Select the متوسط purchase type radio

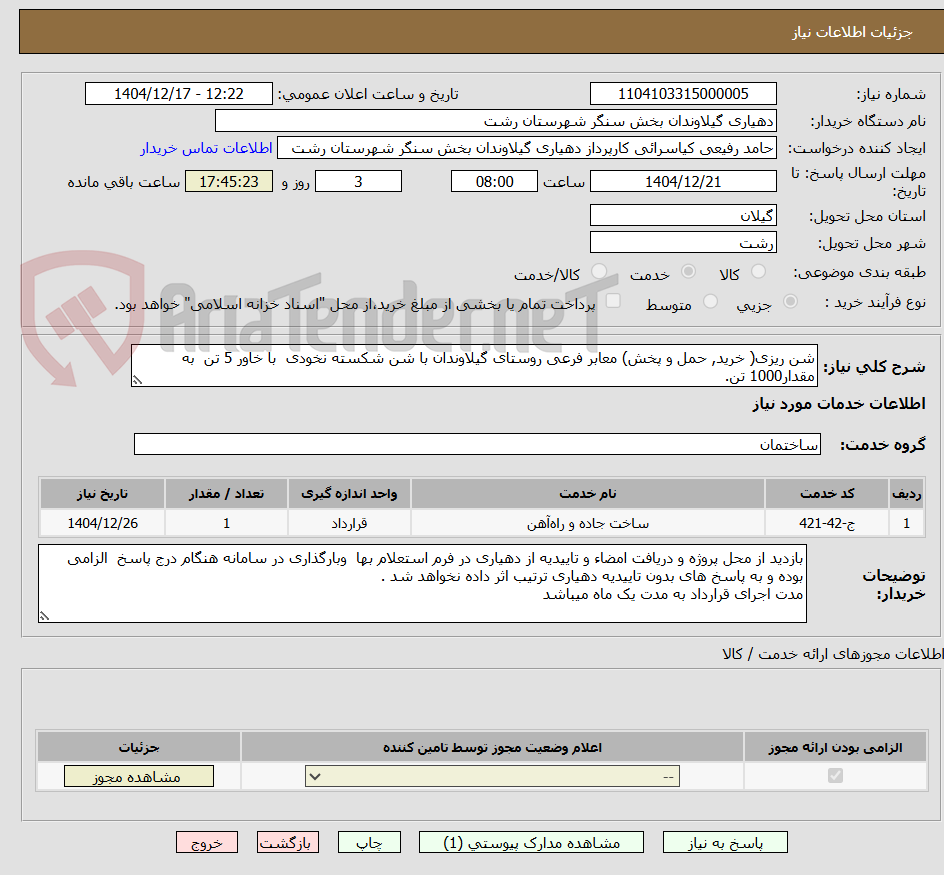pos(710,302)
